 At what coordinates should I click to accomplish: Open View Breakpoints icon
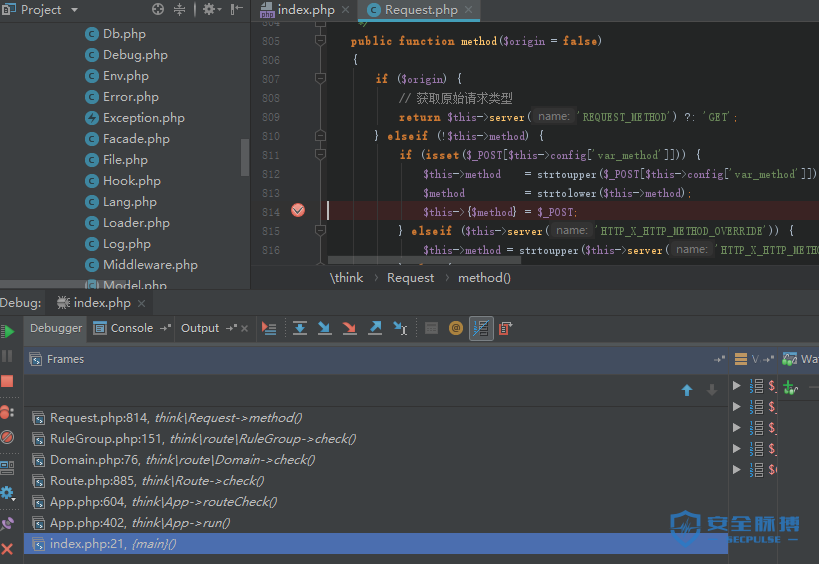pos(7,413)
